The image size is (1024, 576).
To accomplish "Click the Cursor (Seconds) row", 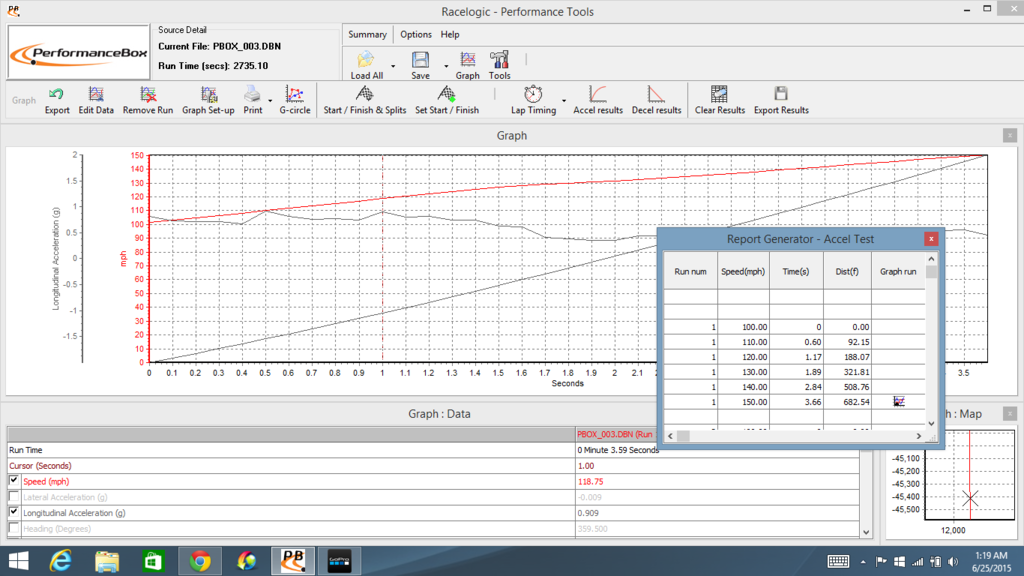I will point(434,466).
